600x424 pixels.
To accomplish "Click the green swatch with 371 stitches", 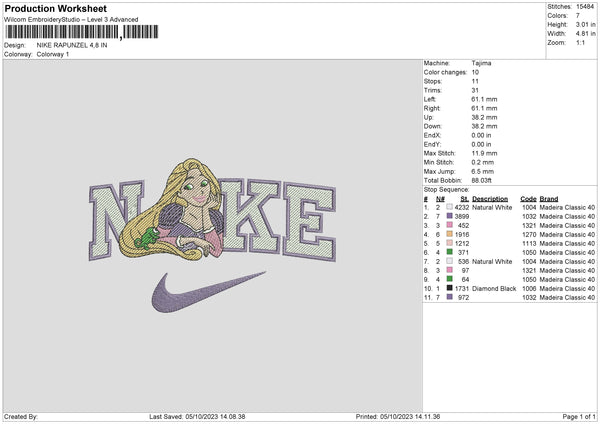I will (450, 252).
